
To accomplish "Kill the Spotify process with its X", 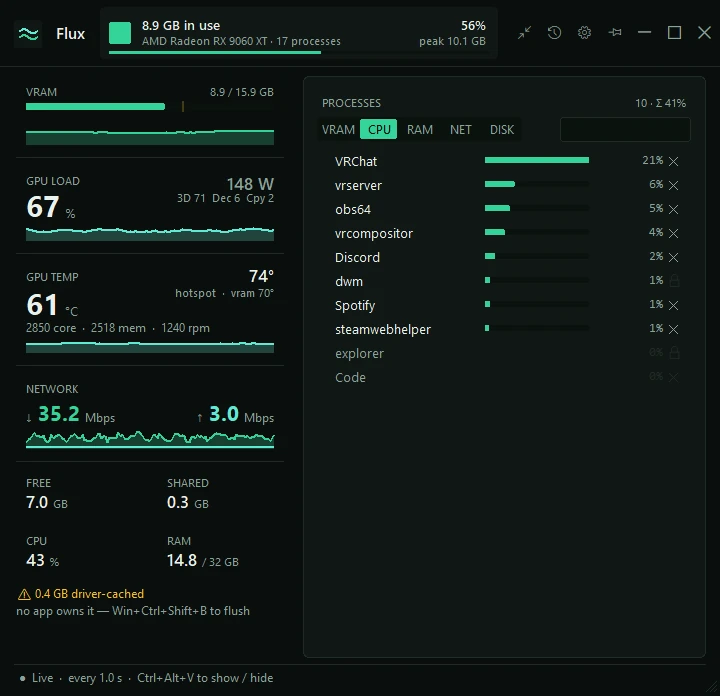I will [673, 305].
